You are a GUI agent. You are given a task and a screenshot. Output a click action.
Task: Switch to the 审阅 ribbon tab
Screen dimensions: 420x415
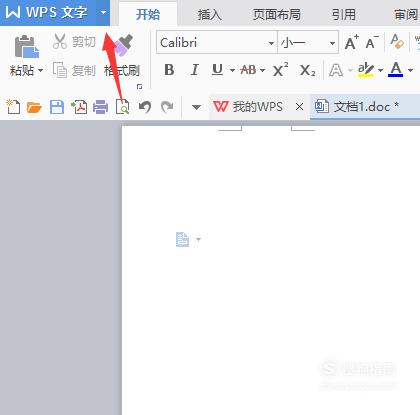click(406, 14)
